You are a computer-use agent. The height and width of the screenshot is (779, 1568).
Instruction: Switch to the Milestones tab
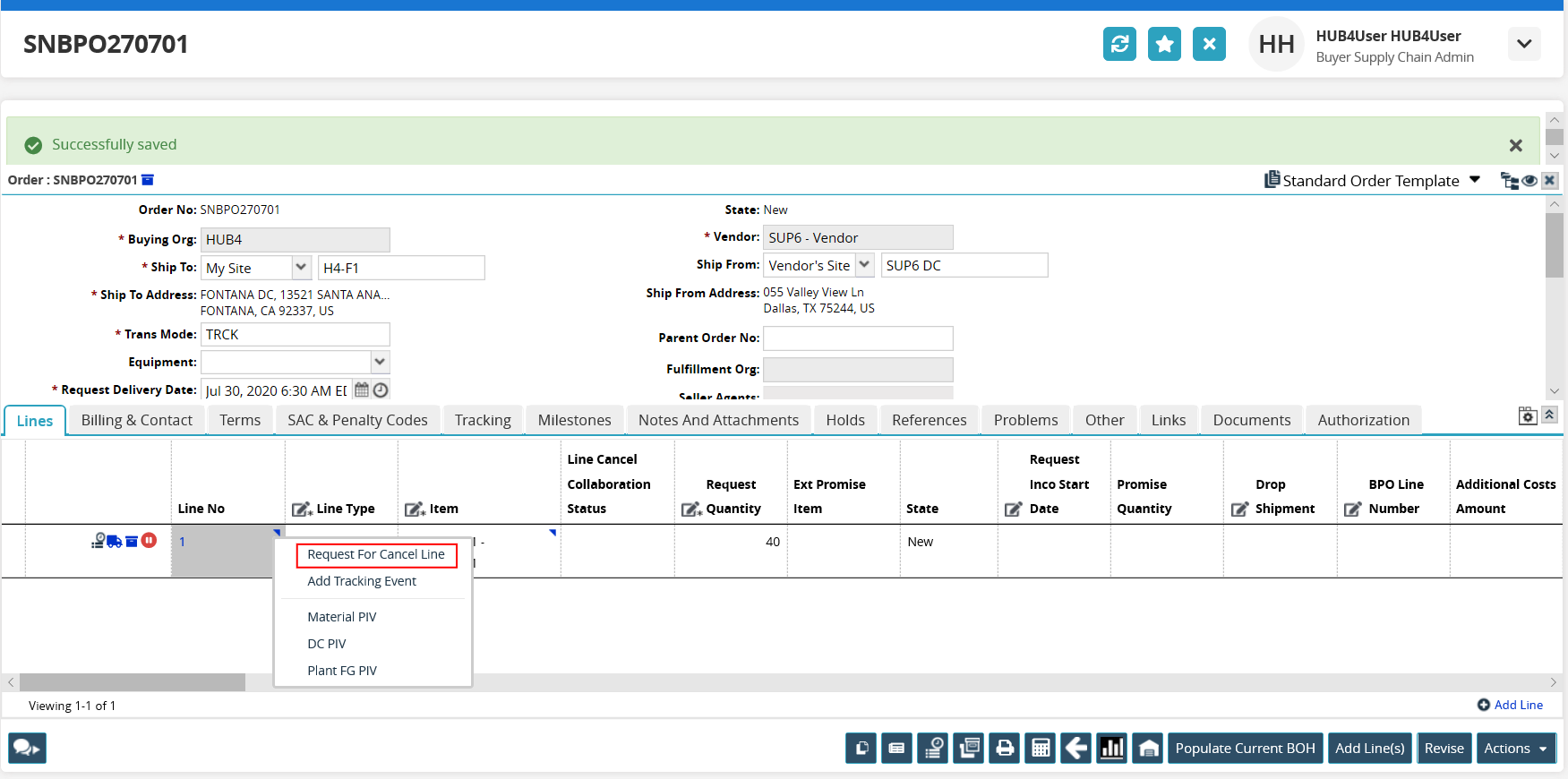pos(574,420)
